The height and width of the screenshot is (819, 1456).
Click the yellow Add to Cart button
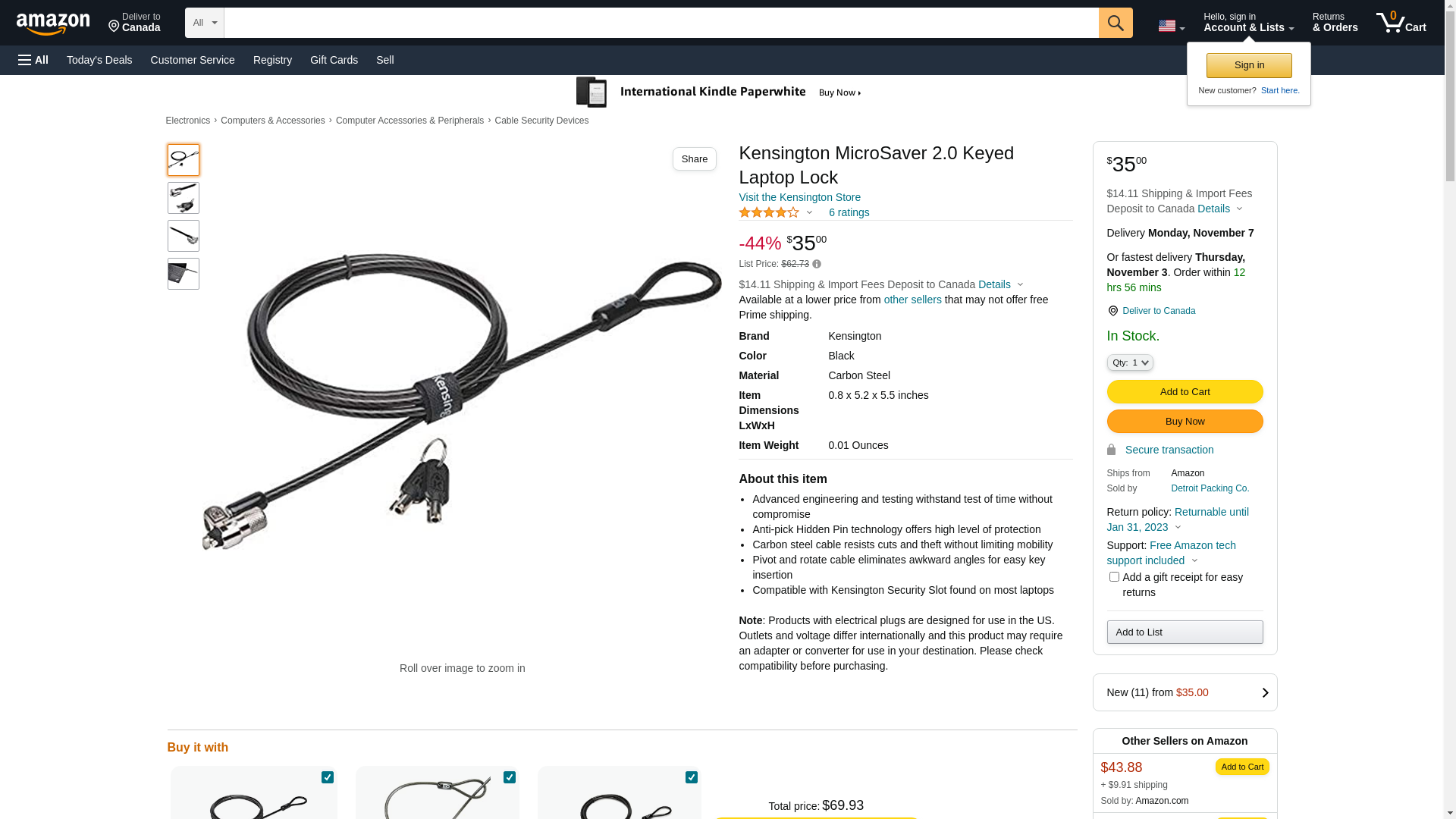click(x=1185, y=392)
